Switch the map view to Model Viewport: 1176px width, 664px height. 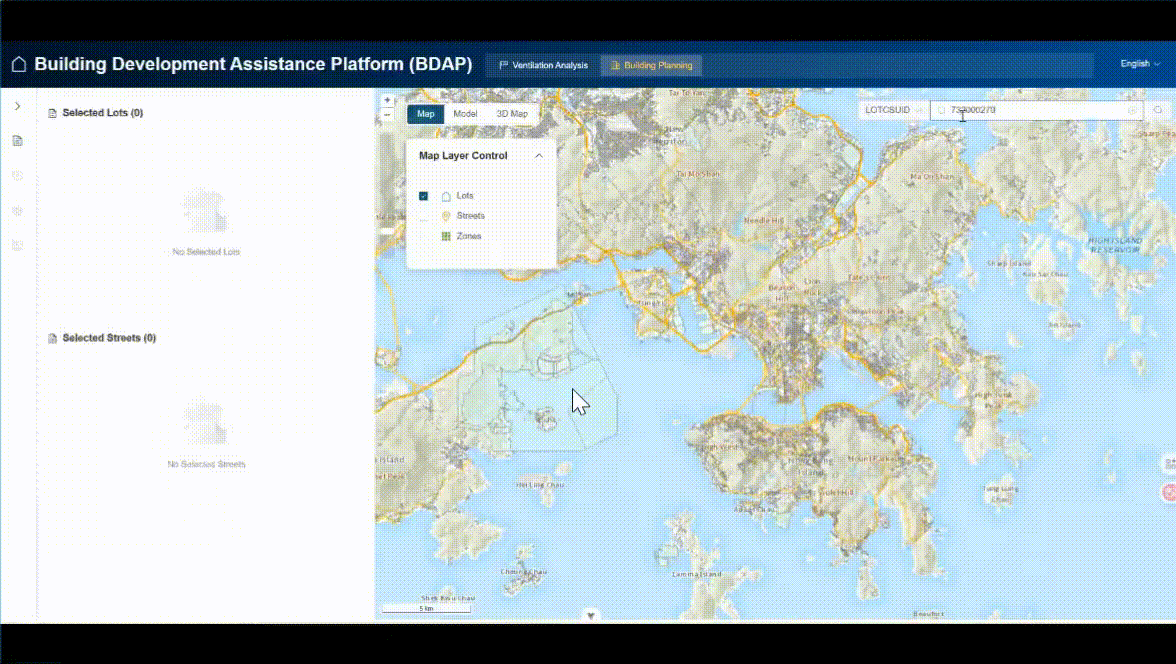pyautogui.click(x=465, y=114)
